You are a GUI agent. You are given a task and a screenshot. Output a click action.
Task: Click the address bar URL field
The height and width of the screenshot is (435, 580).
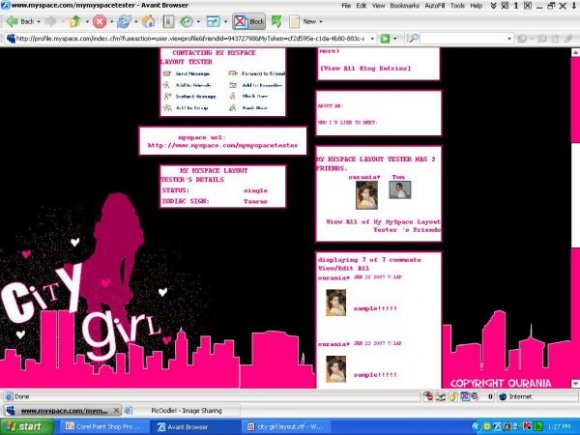[x=190, y=38]
